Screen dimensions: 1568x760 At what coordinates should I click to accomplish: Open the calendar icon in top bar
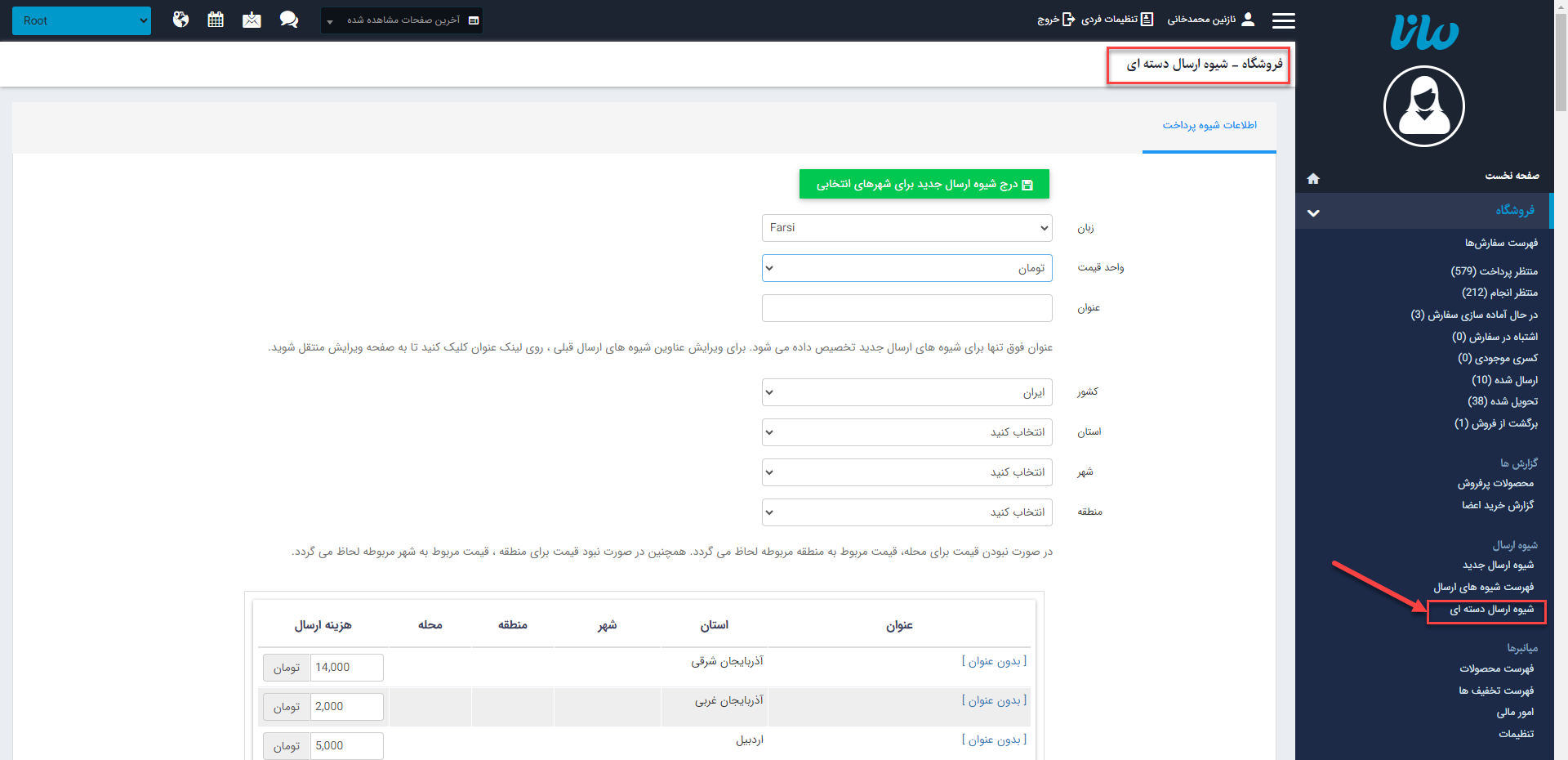(x=216, y=20)
